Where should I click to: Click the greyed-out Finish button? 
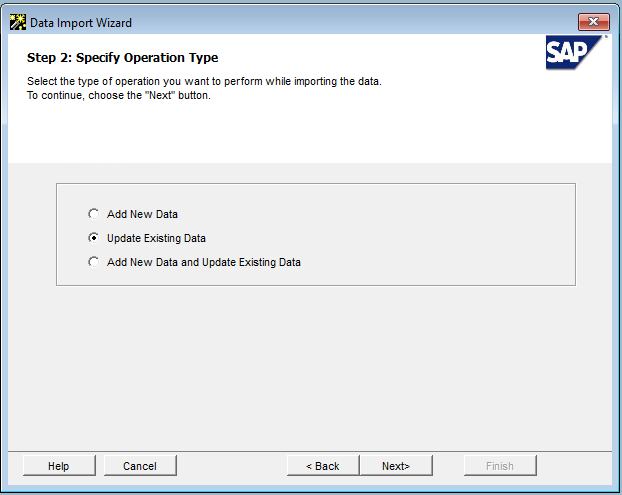pos(500,466)
